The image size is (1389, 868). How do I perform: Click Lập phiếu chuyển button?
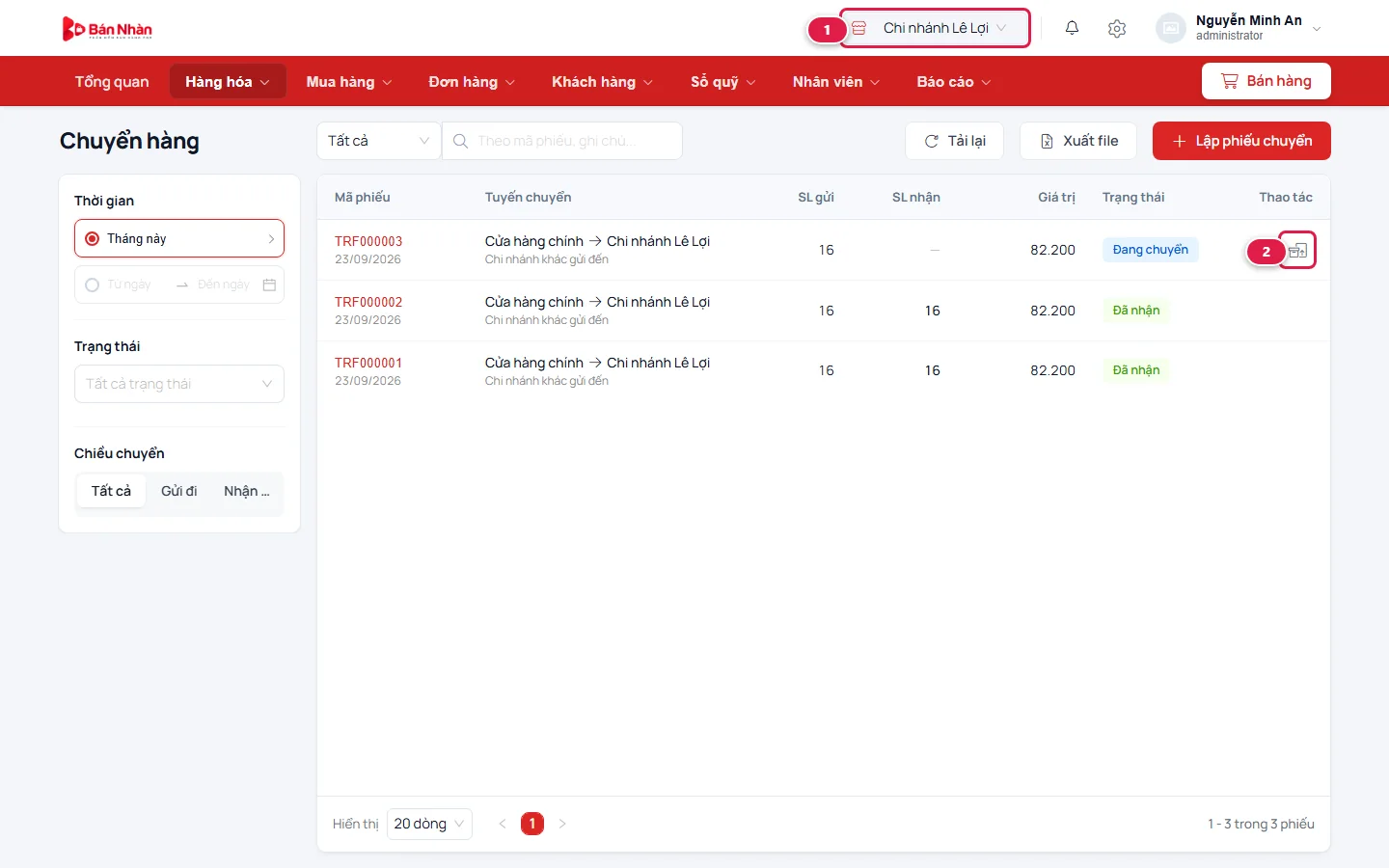(x=1241, y=141)
